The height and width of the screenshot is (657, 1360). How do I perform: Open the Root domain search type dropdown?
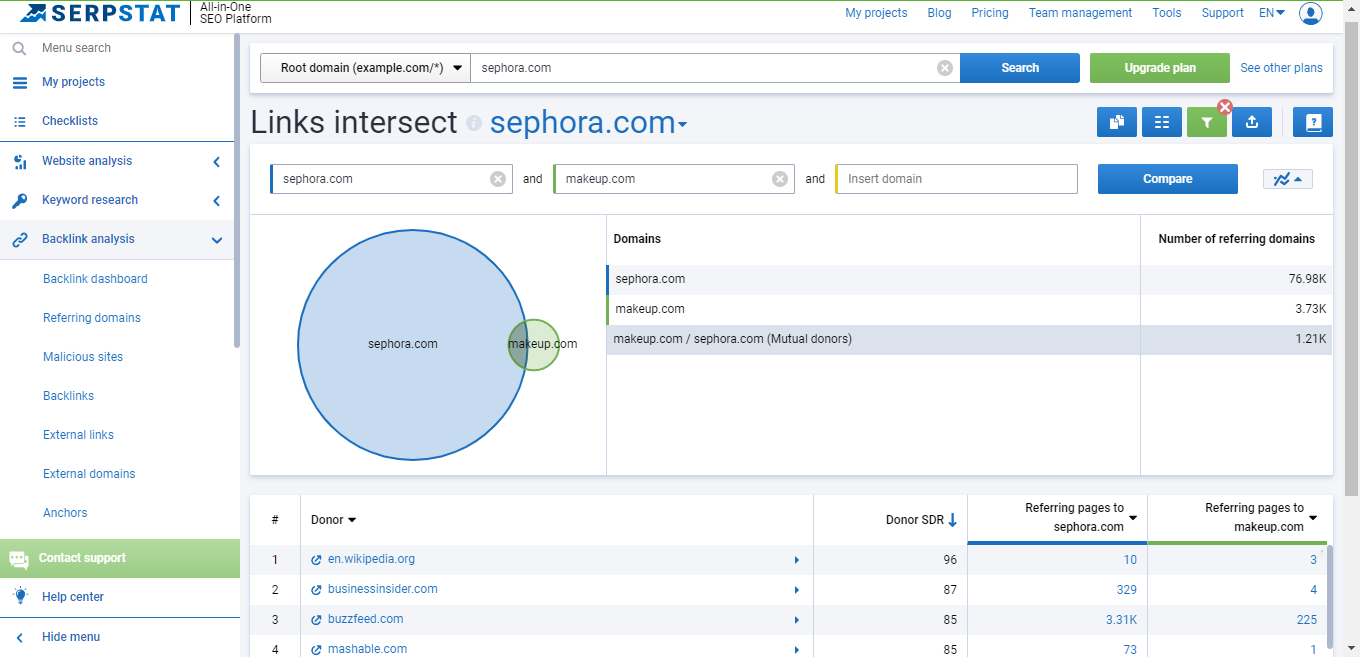tap(365, 68)
